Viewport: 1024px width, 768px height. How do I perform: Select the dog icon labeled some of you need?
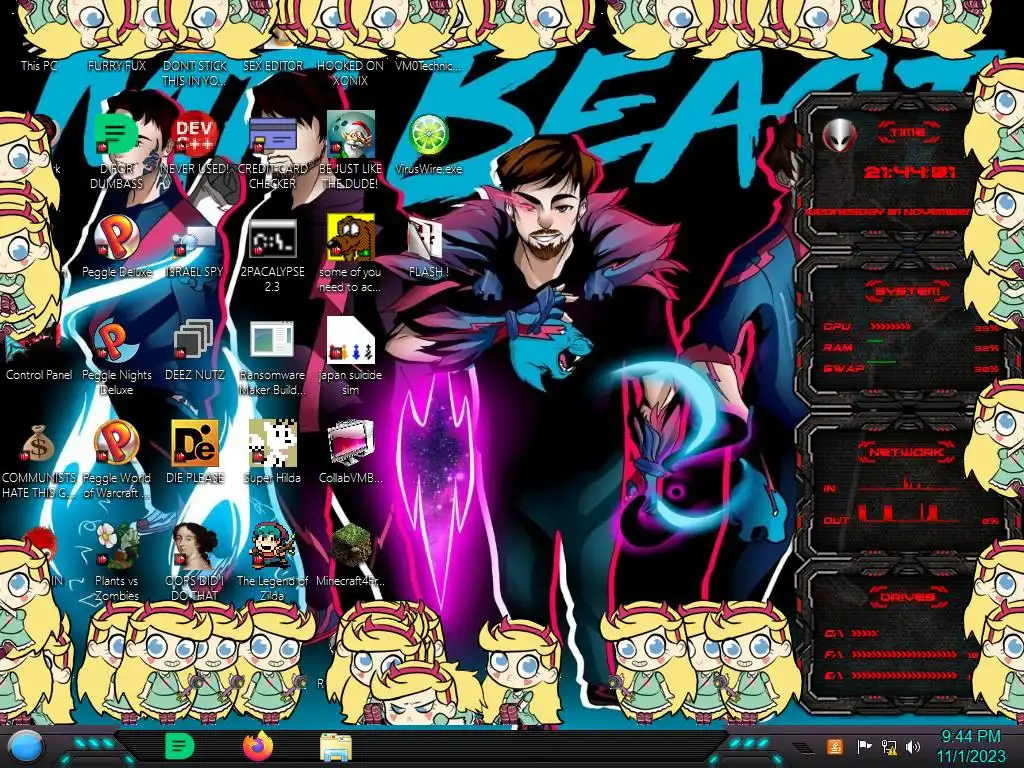click(350, 237)
